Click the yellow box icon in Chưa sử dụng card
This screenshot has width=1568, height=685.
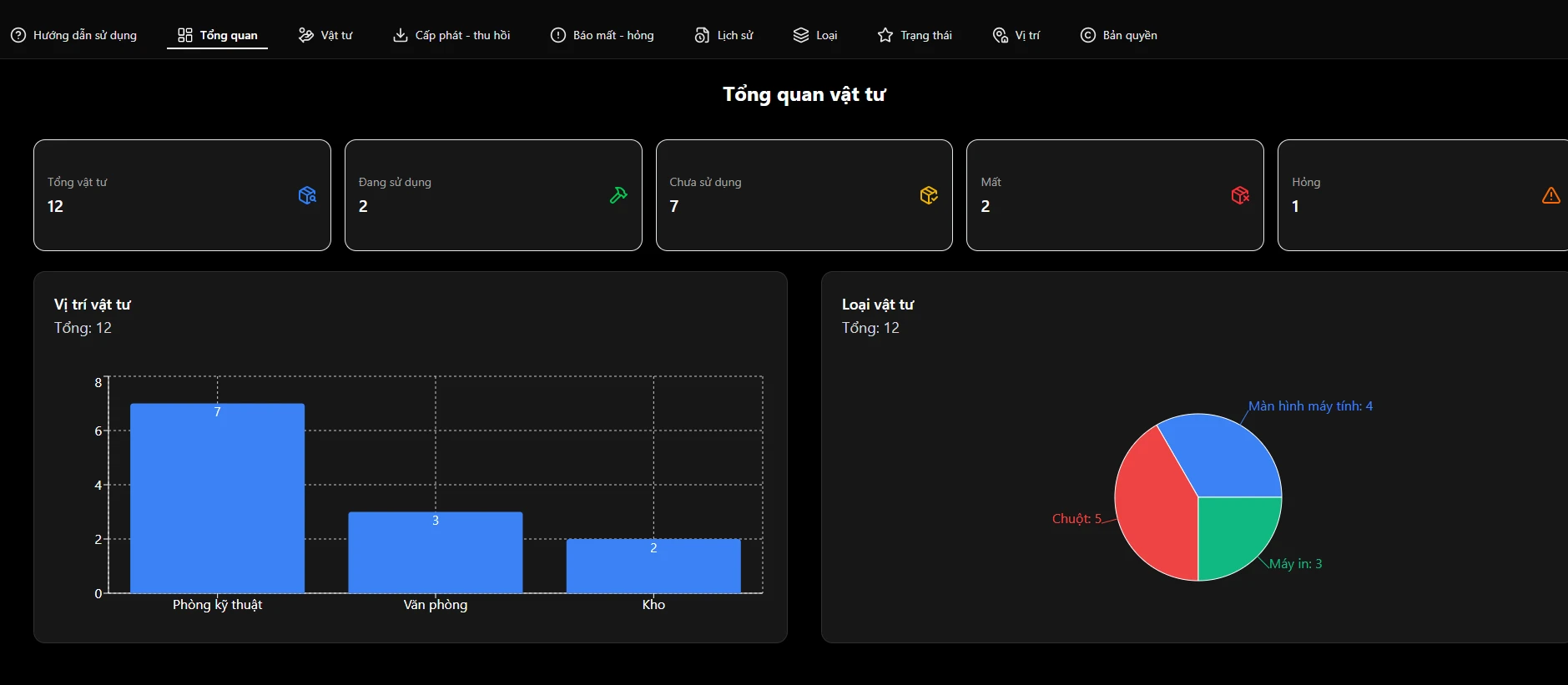929,195
